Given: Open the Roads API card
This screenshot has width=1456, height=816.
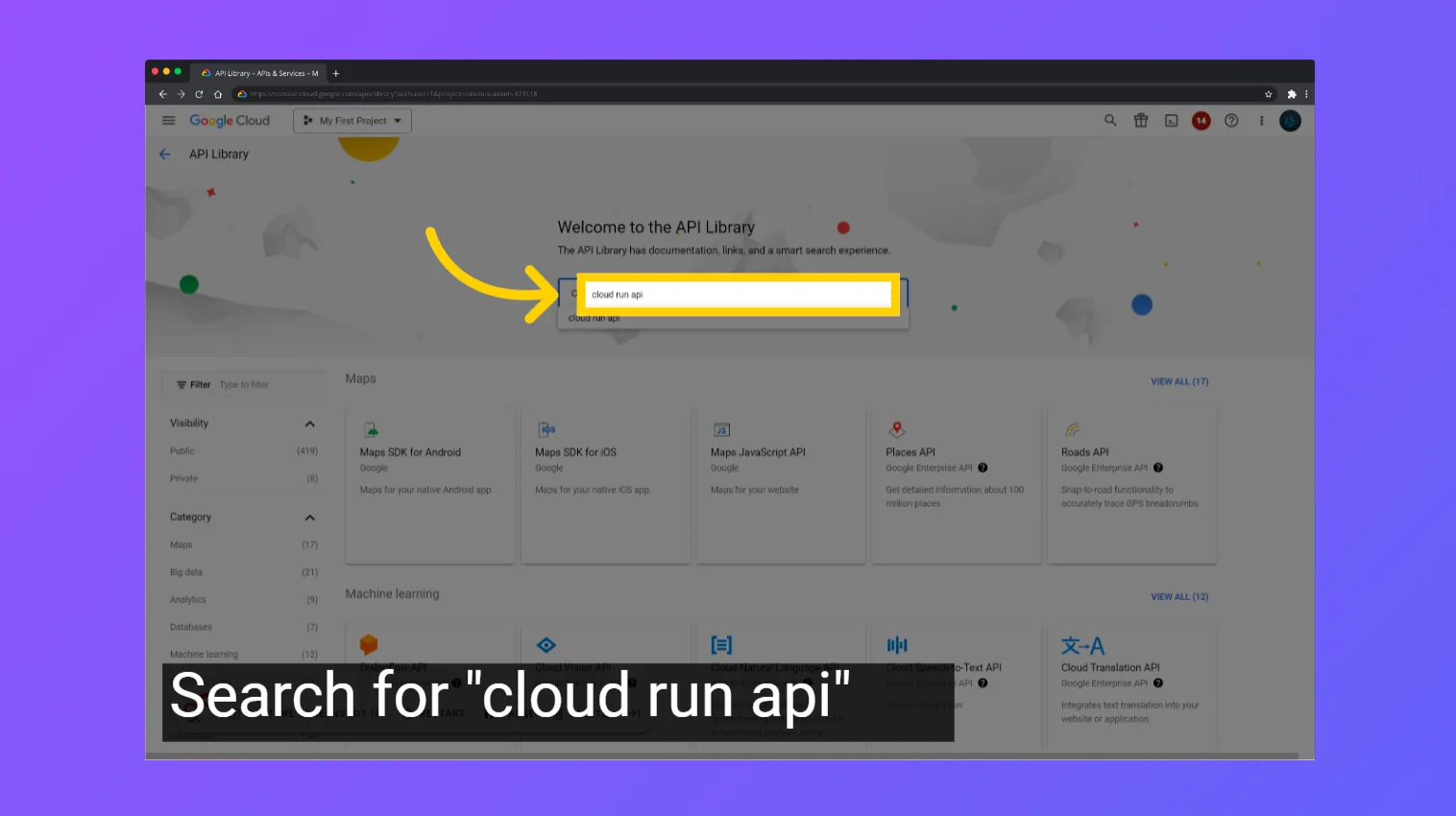Looking at the screenshot, I should click(x=1131, y=486).
